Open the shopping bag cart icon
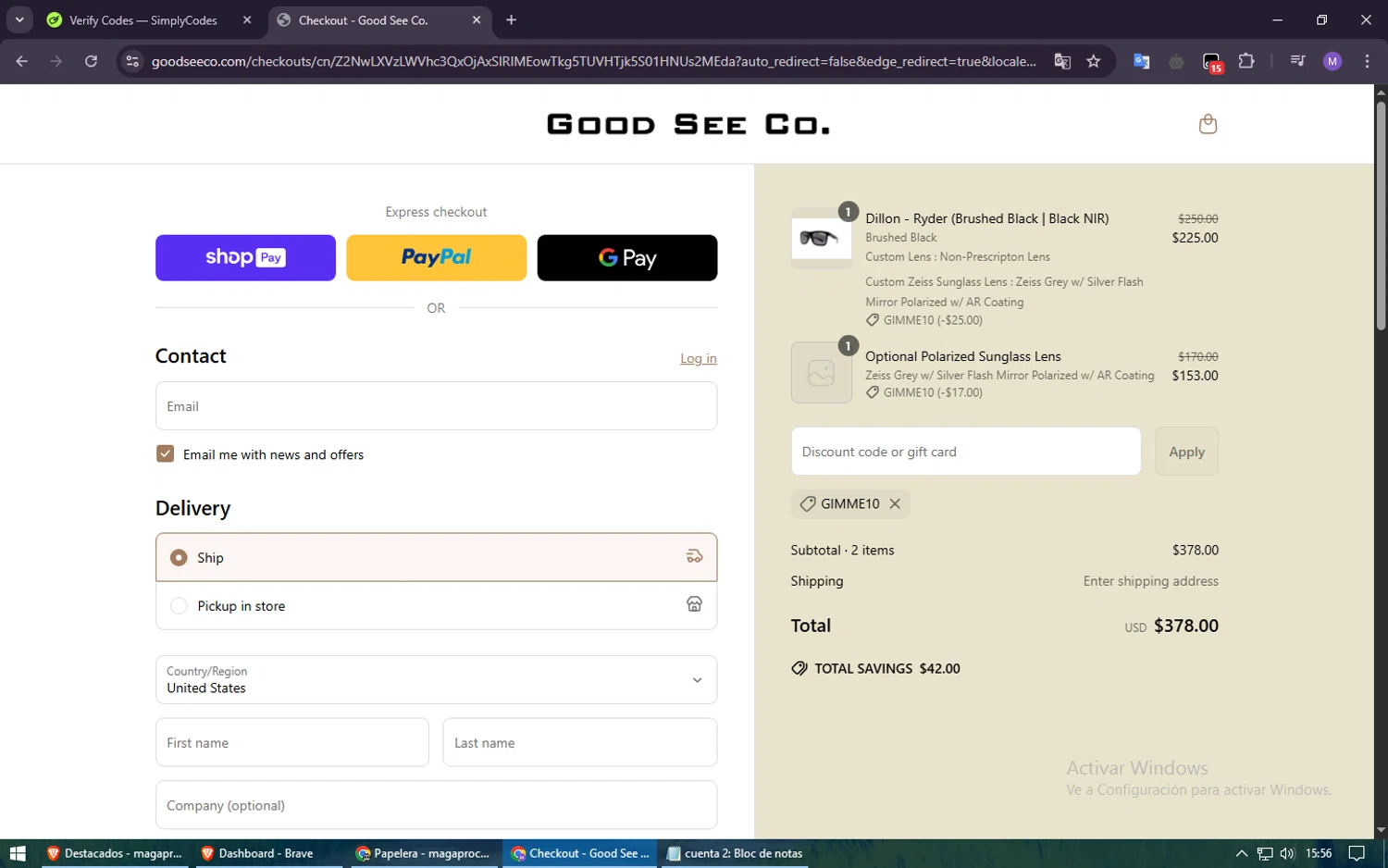Viewport: 1388px width, 868px height. pos(1208,124)
